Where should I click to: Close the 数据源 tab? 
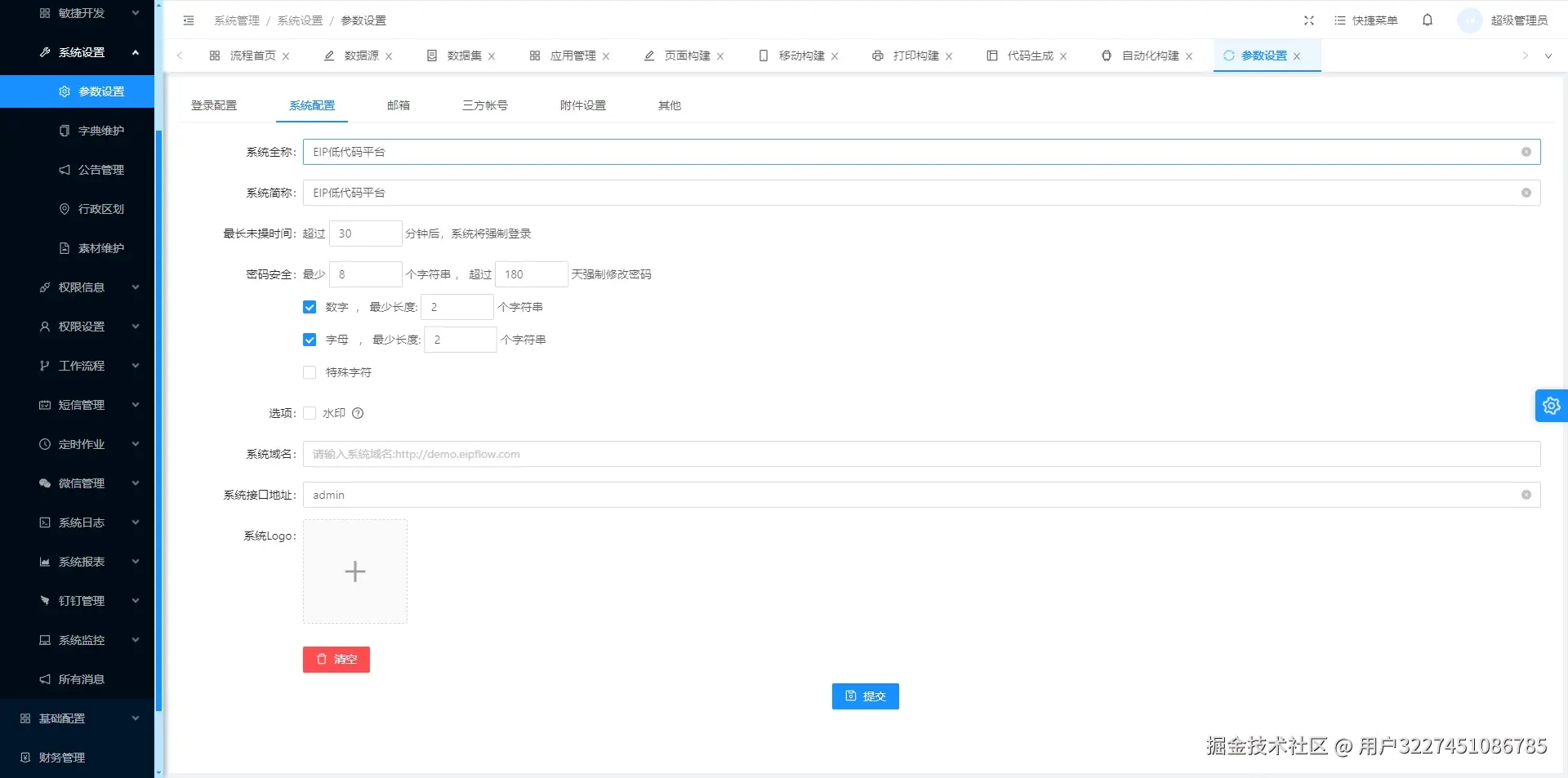pyautogui.click(x=389, y=56)
